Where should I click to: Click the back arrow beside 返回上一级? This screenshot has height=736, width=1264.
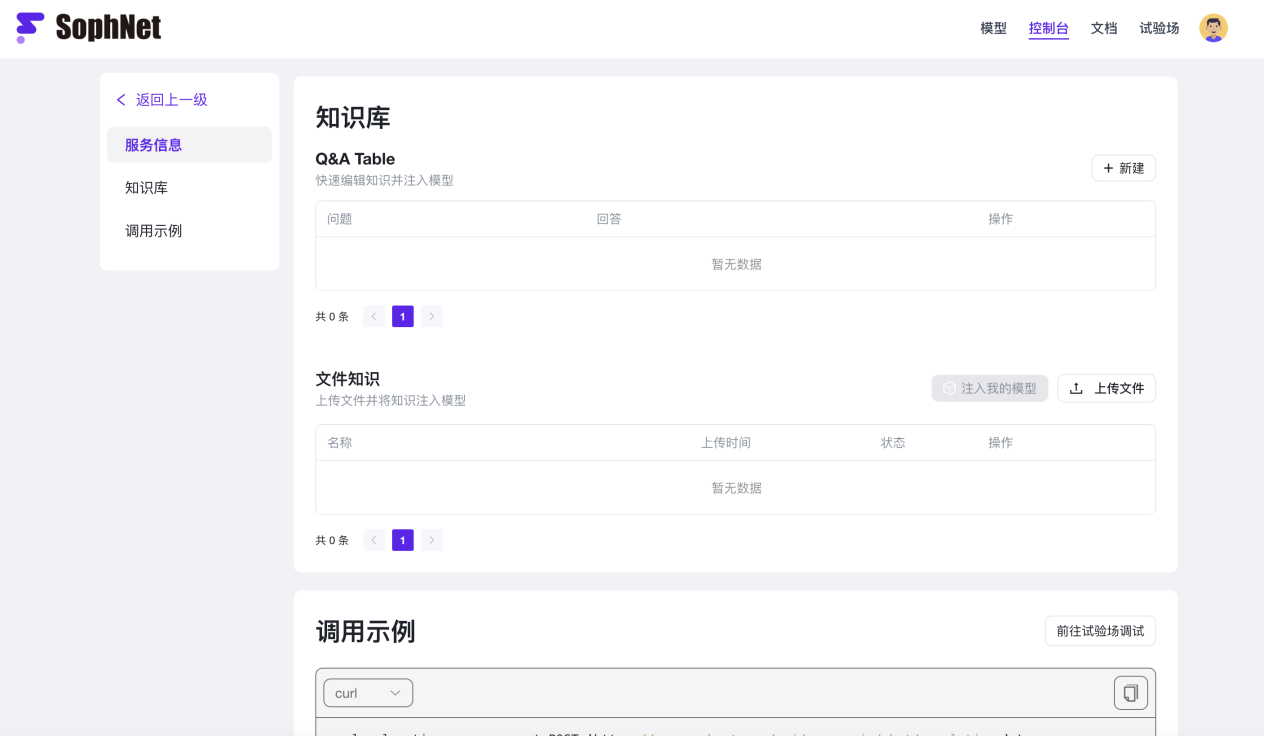point(121,100)
